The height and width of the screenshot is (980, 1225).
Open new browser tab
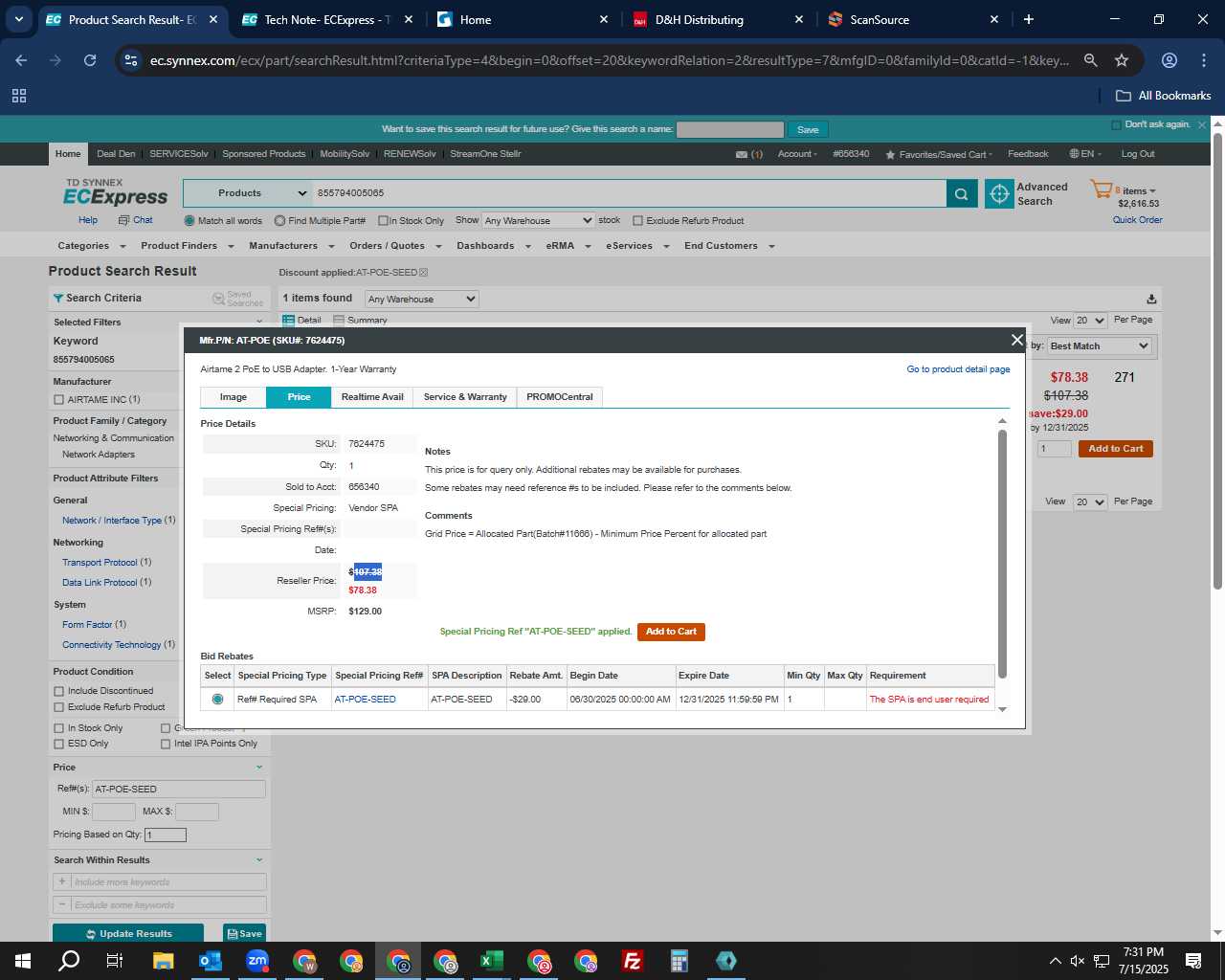coord(1028,19)
